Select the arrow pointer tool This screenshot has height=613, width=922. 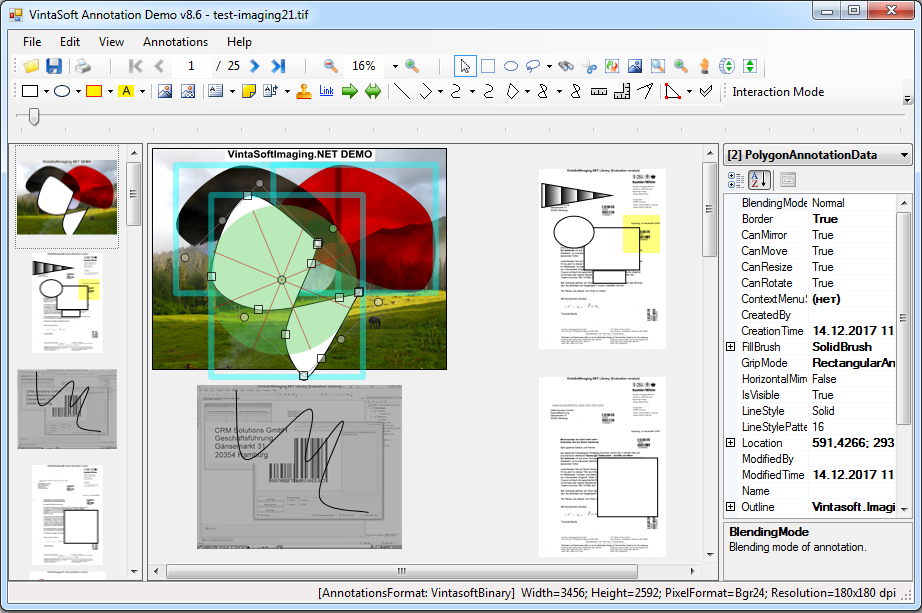(x=465, y=66)
